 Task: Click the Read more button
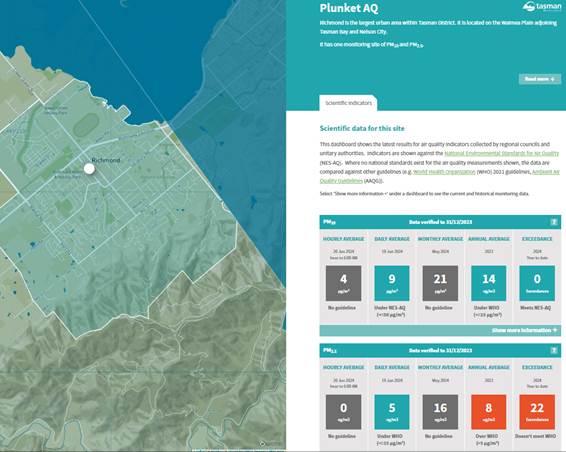coord(540,79)
